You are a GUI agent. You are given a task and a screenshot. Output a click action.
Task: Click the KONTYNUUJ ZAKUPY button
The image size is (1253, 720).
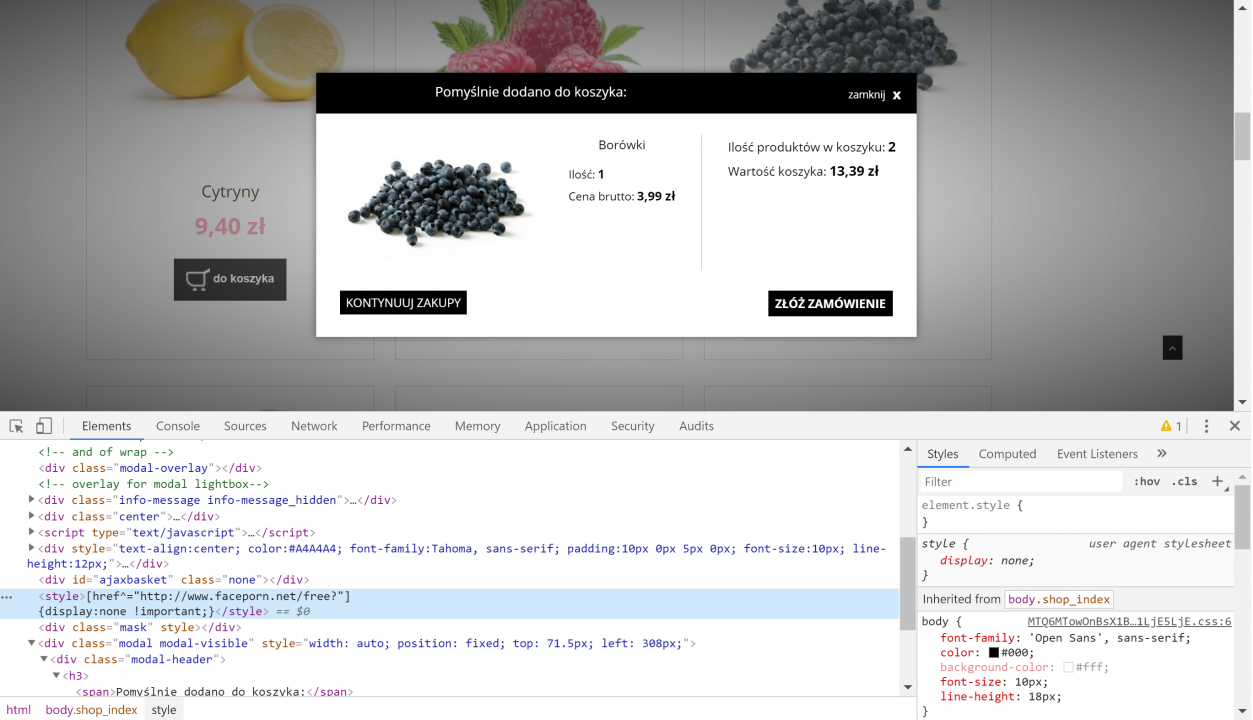pyautogui.click(x=403, y=303)
